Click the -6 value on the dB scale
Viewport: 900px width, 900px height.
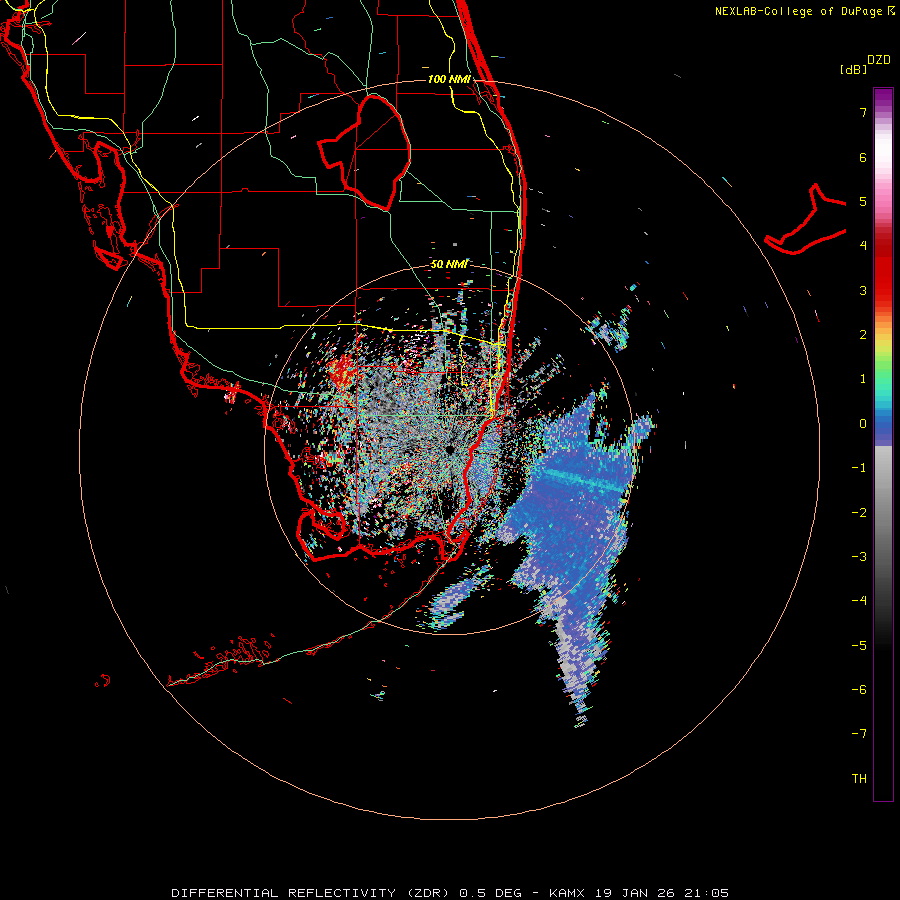pos(859,690)
